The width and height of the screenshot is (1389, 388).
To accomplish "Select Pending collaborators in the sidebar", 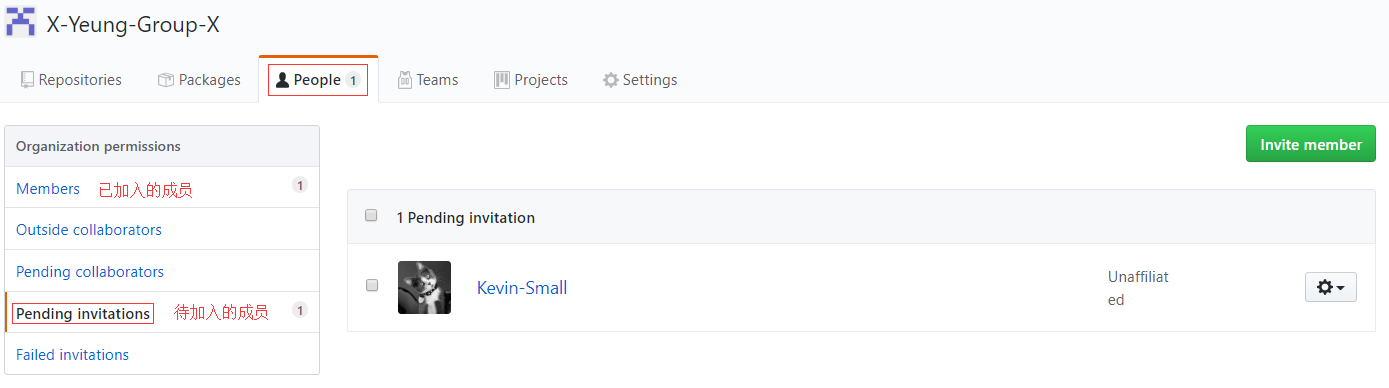I will pos(90,272).
